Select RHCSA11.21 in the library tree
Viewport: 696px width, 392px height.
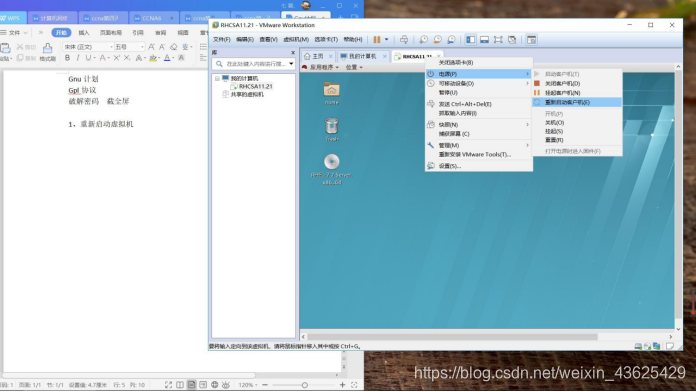coord(255,87)
